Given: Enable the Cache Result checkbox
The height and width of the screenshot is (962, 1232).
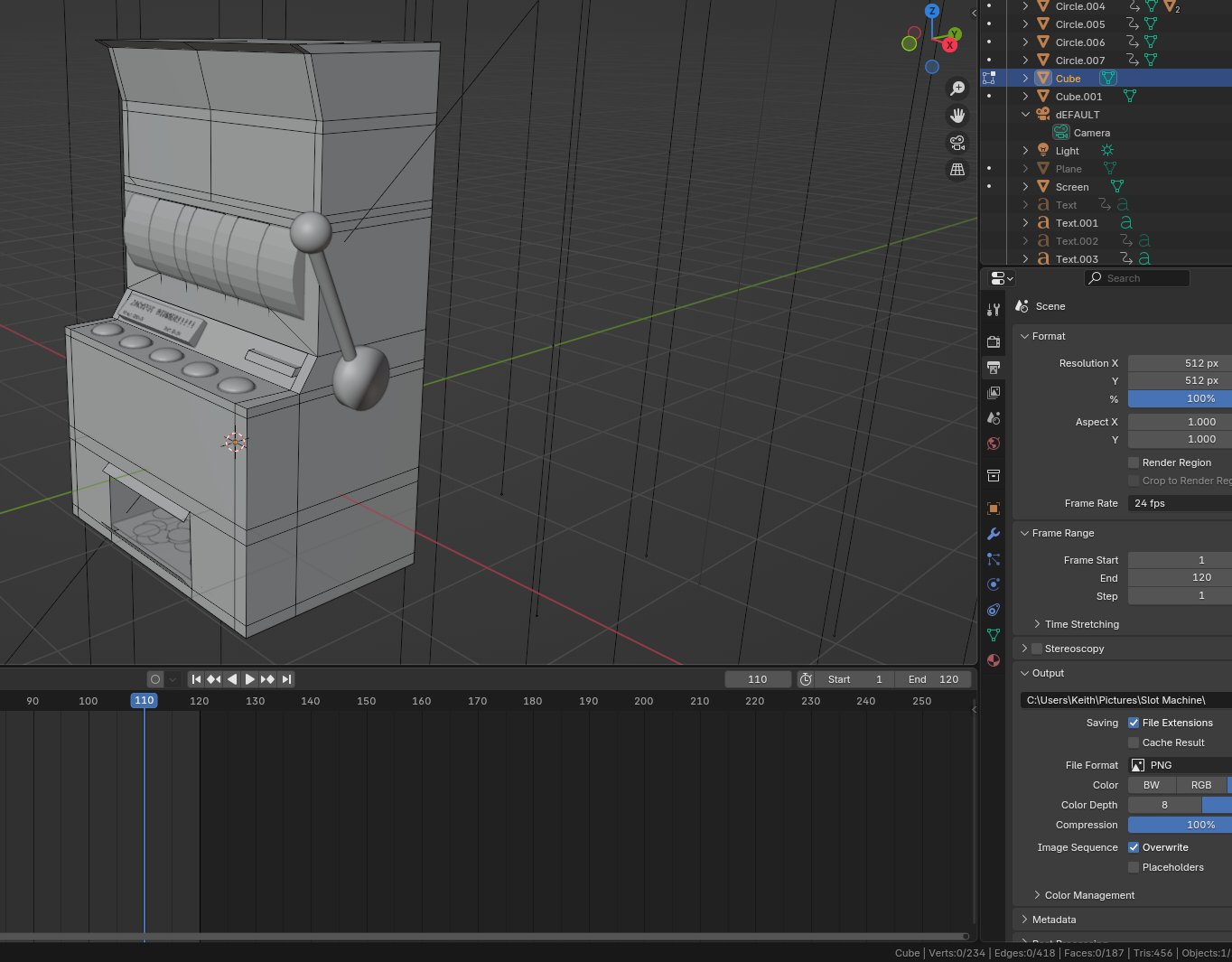Looking at the screenshot, I should coord(1134,743).
